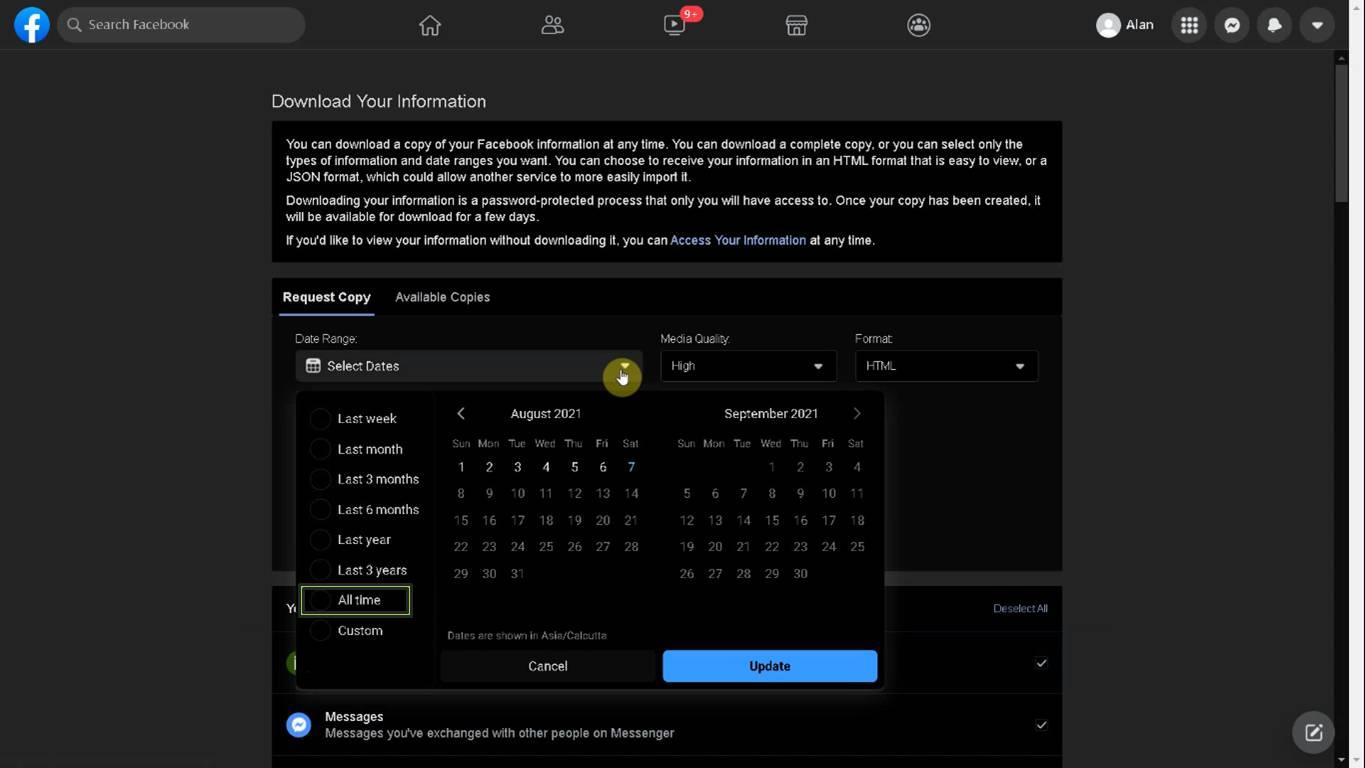This screenshot has width=1365, height=768.
Task: Open Alan's profile avatar
Action: point(1108,25)
